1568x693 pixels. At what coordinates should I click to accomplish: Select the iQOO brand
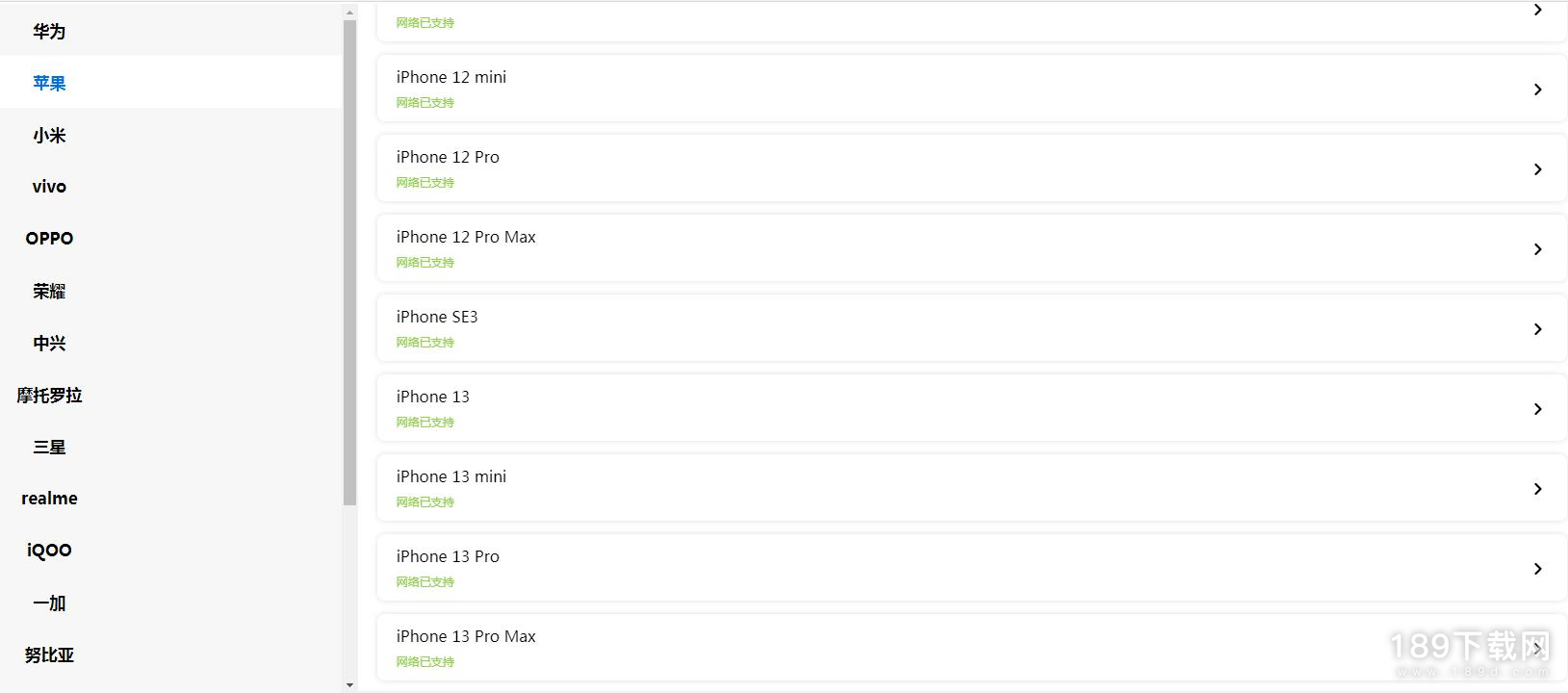coord(49,551)
